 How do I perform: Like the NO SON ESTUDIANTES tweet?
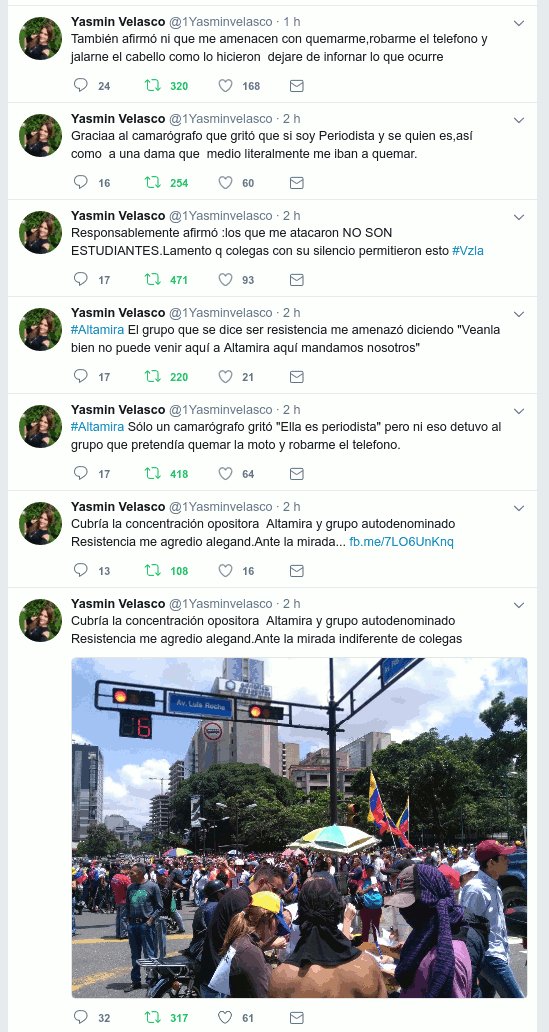coord(225,280)
